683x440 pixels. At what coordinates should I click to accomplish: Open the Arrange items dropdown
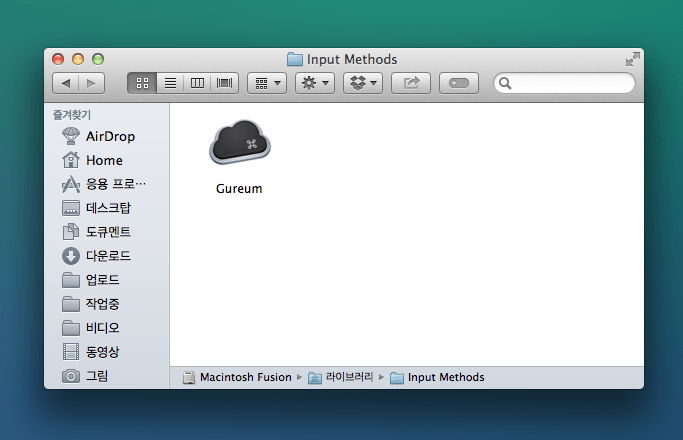click(267, 83)
